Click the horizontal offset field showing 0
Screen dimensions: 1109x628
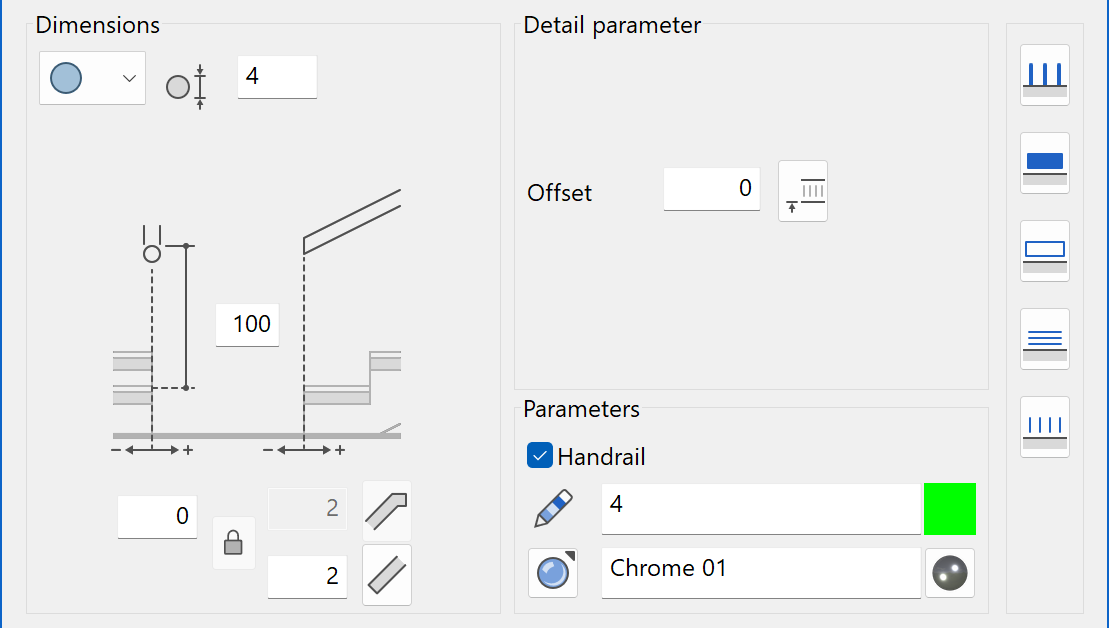tap(157, 517)
